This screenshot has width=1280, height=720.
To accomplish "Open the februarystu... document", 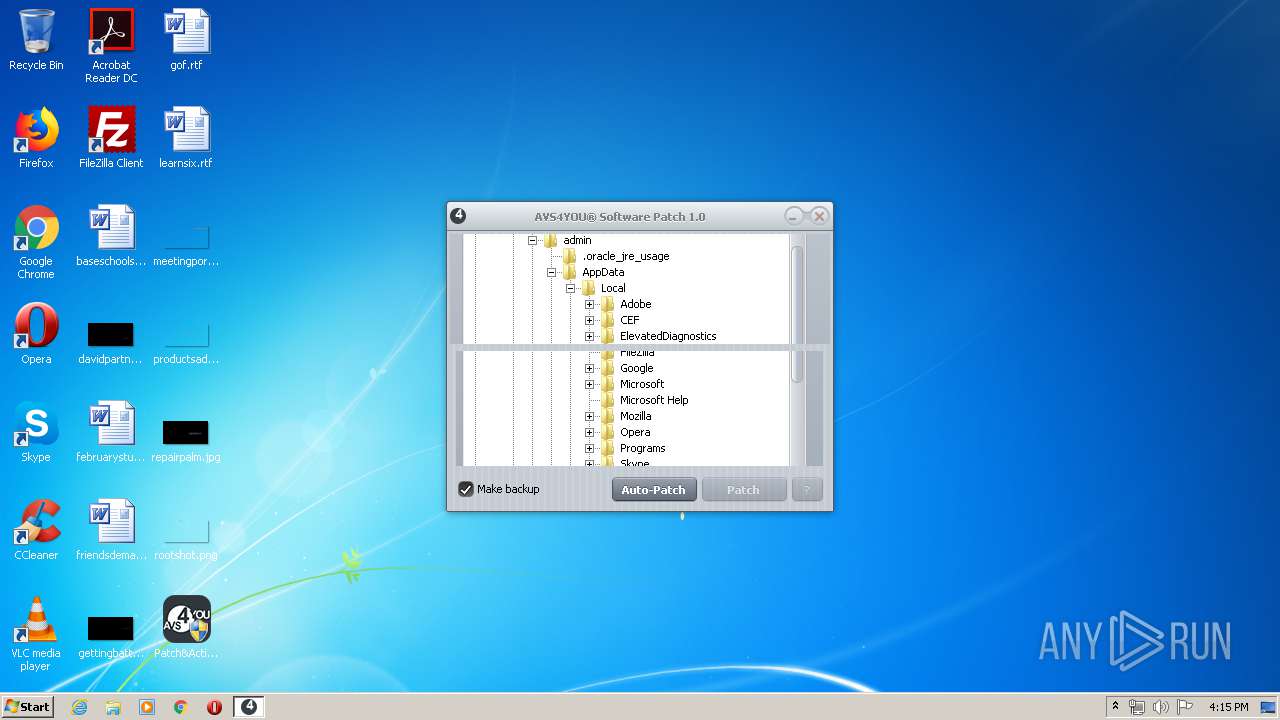I will point(111,432).
